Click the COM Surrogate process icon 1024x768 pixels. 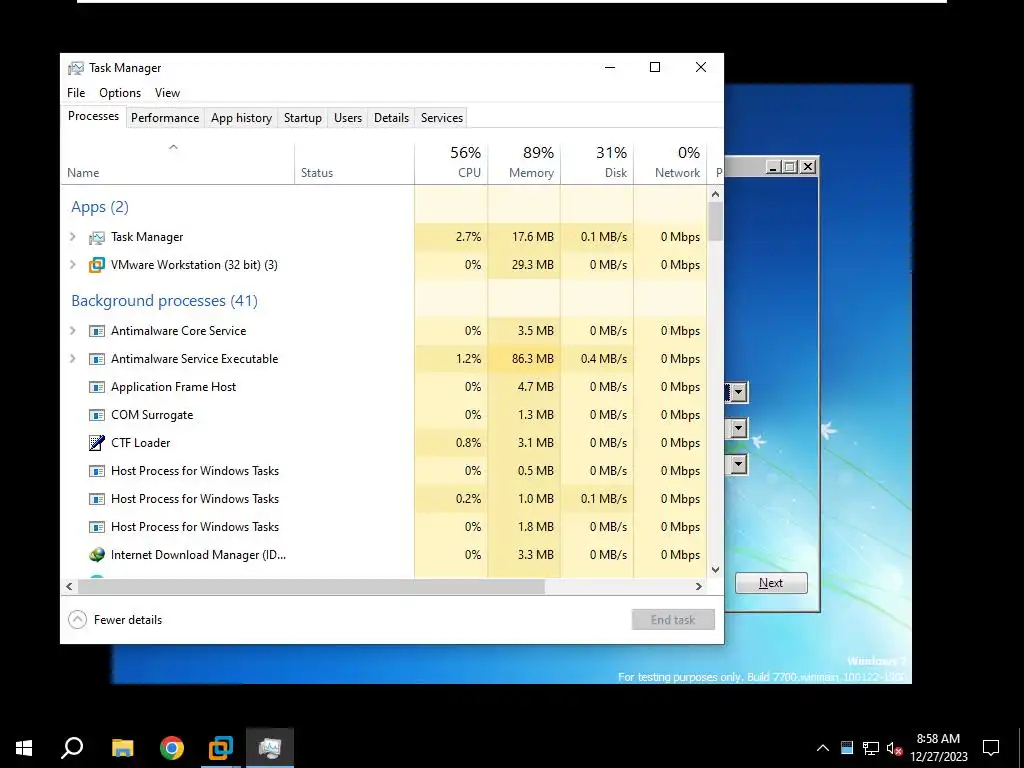(97, 415)
